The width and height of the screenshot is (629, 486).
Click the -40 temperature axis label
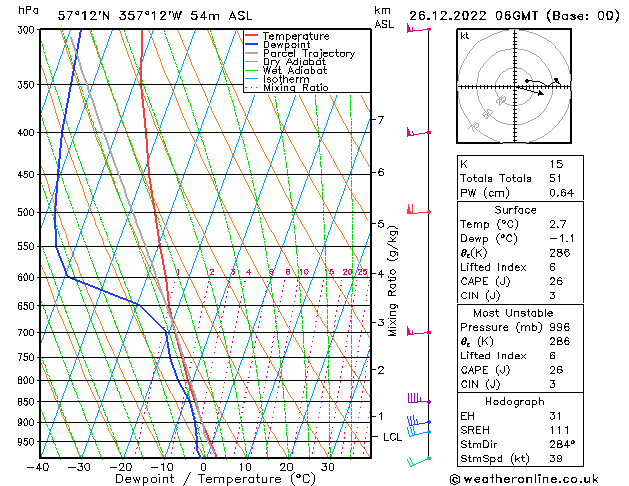point(38,467)
